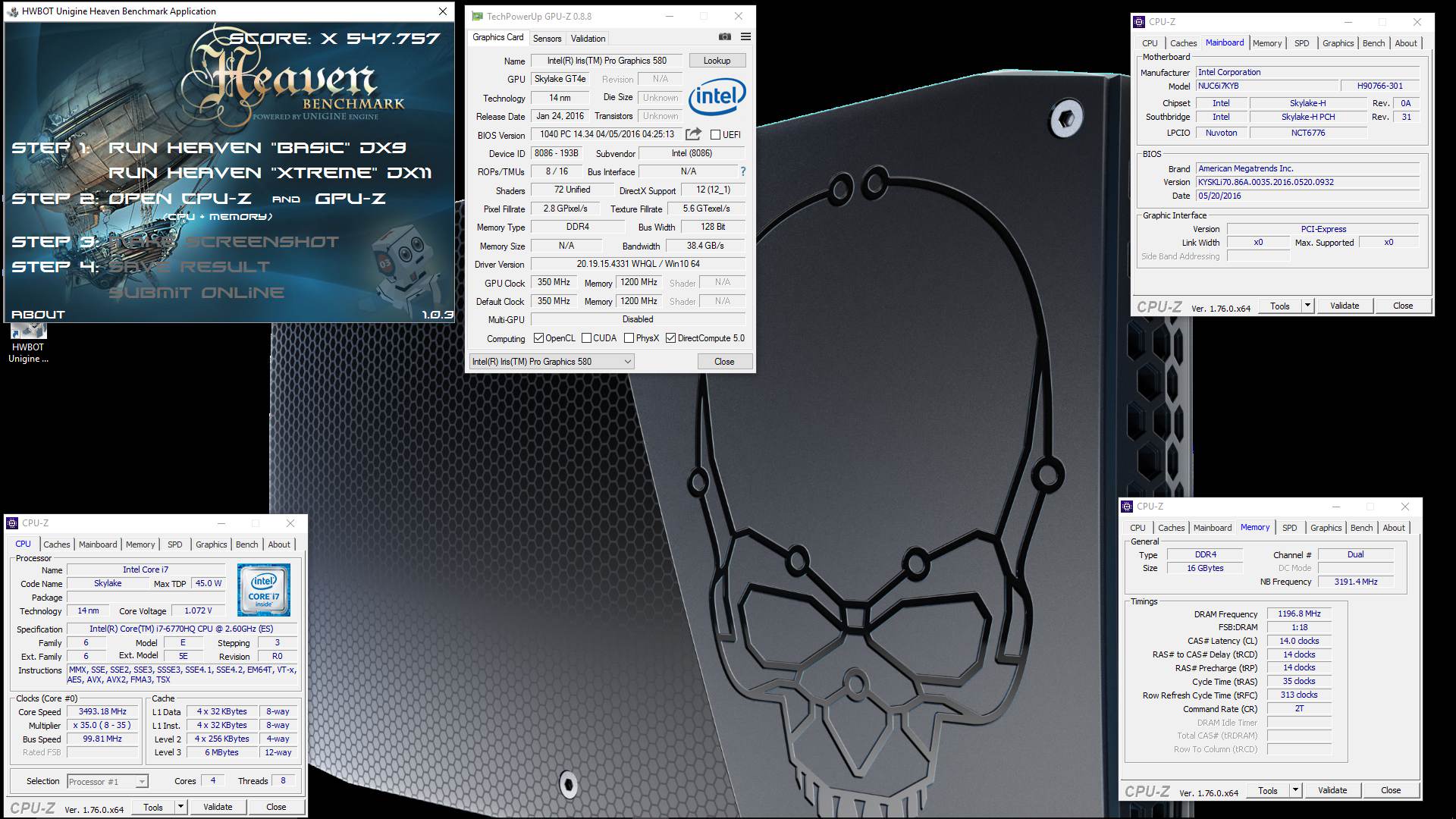
Task: Click the Intel logo in GPU-Z
Action: point(717,96)
